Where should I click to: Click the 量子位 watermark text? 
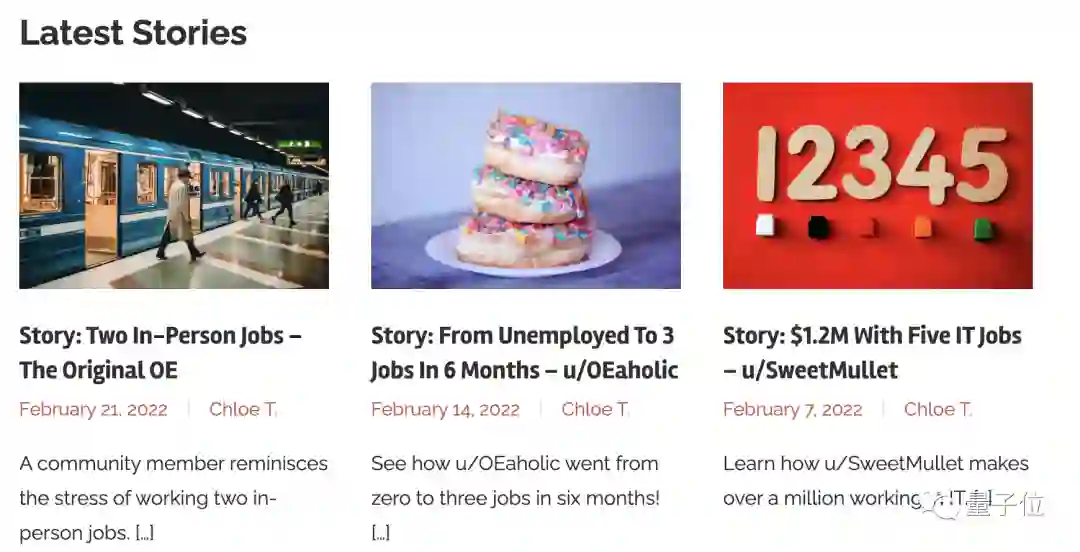pos(1005,505)
